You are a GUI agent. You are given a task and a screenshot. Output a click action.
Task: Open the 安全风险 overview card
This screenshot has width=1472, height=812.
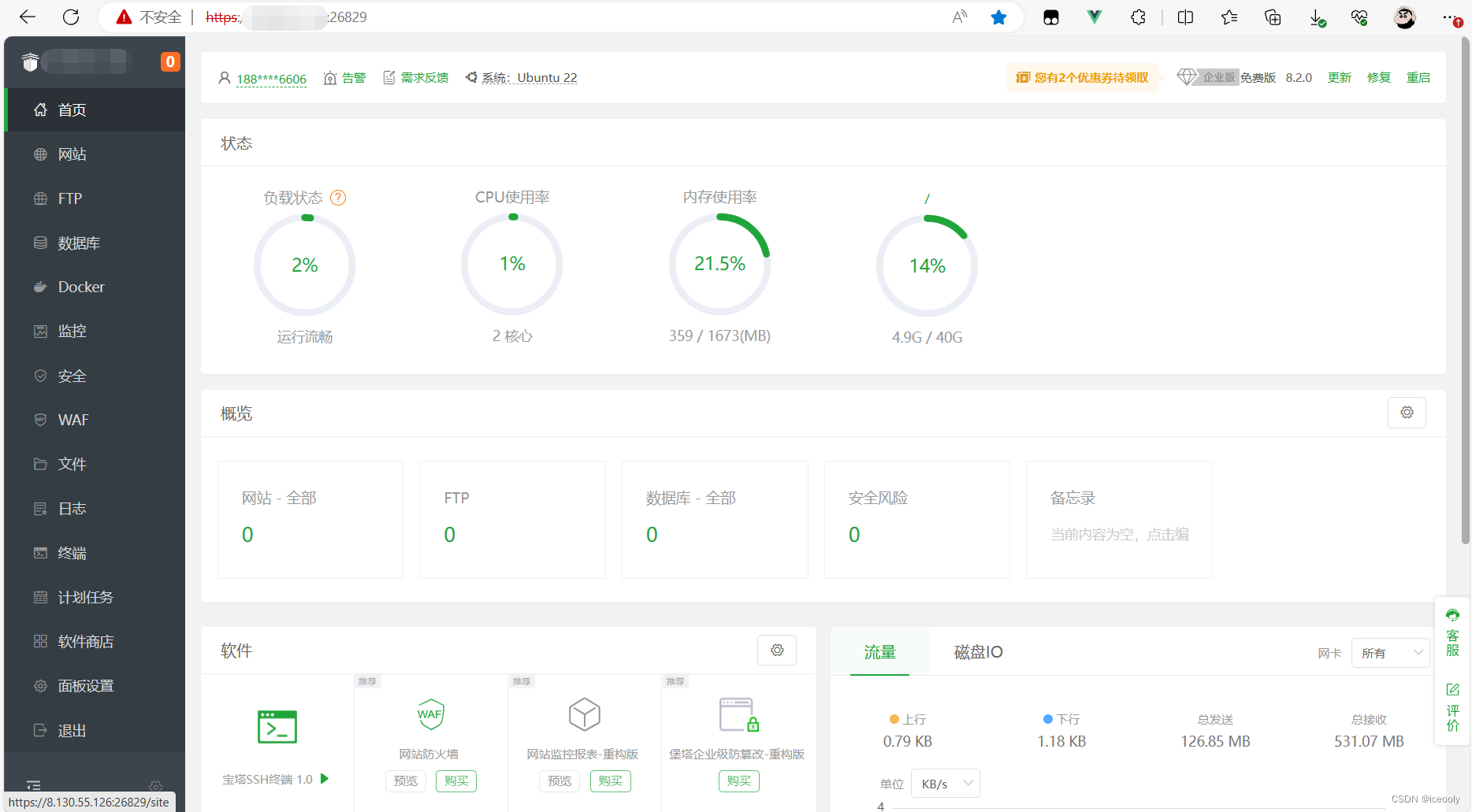click(x=917, y=520)
